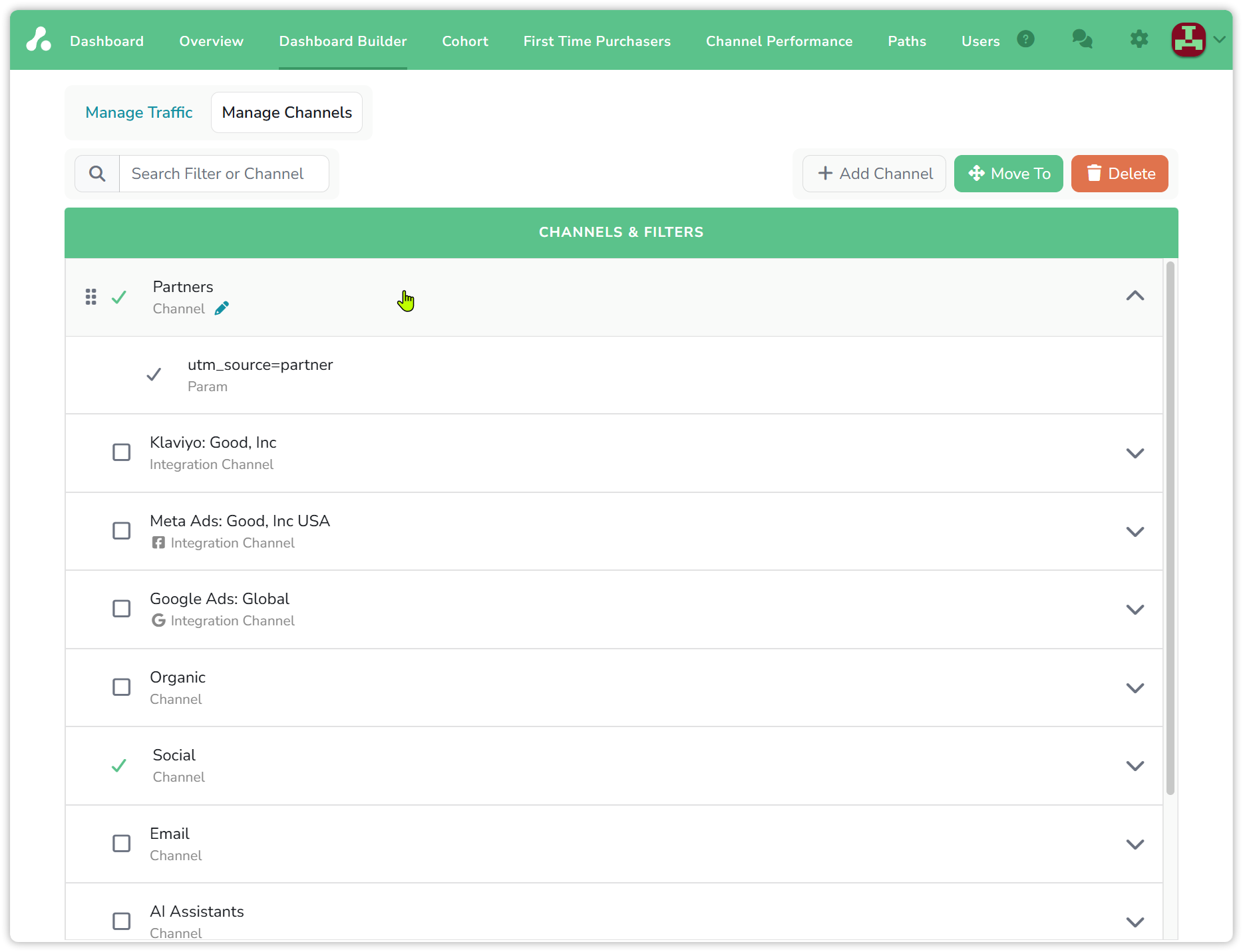Check the Klaviyo: Good, Inc checkbox
Image resolution: width=1243 pixels, height=952 pixels.
tap(122, 452)
